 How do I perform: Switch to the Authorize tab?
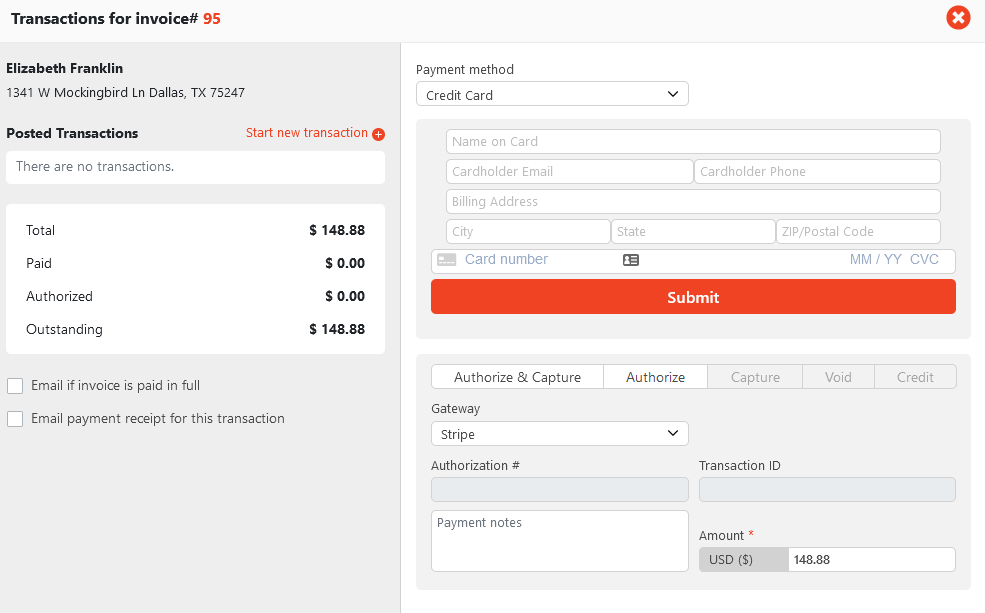tap(655, 377)
